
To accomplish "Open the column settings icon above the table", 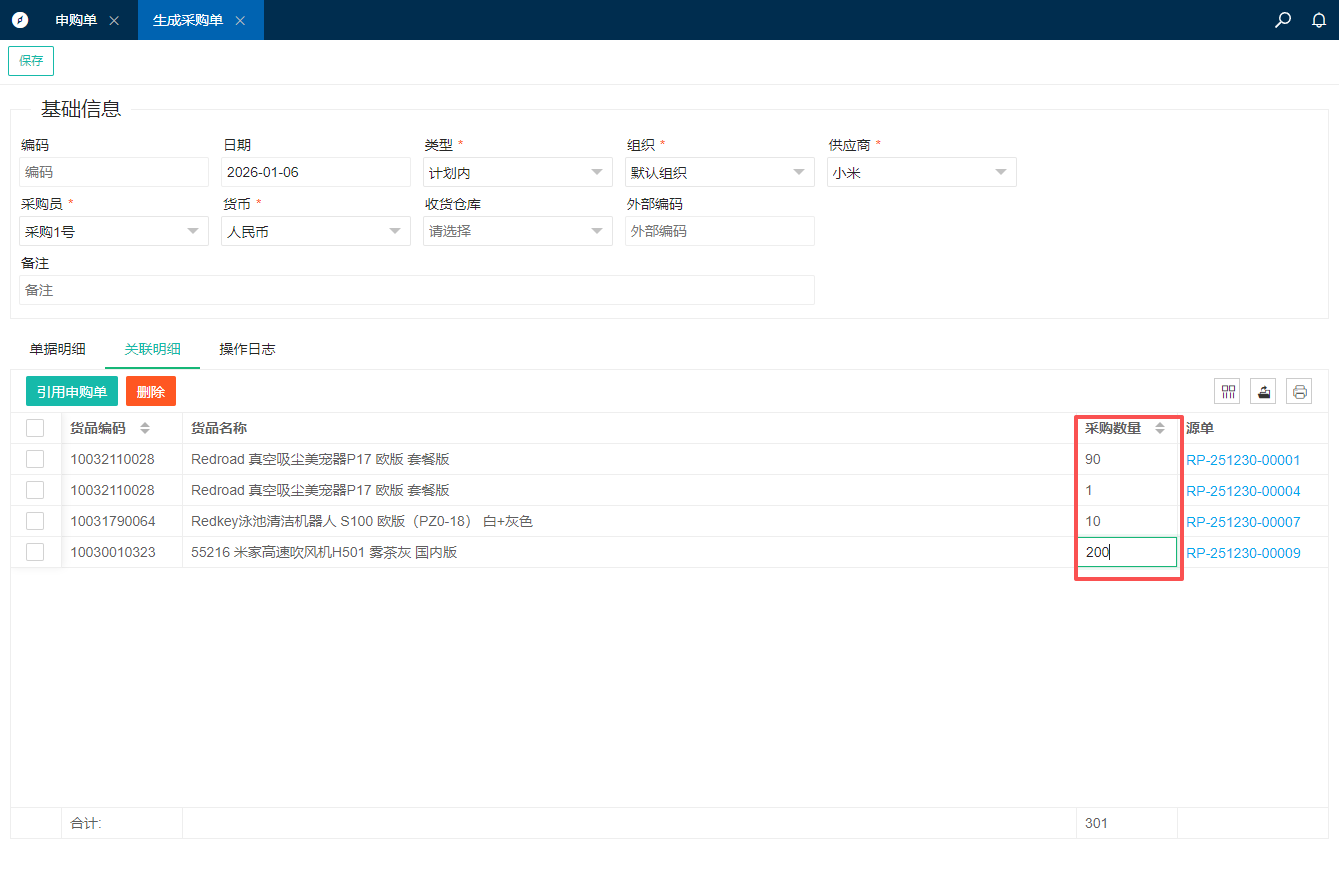I will point(1227,392).
